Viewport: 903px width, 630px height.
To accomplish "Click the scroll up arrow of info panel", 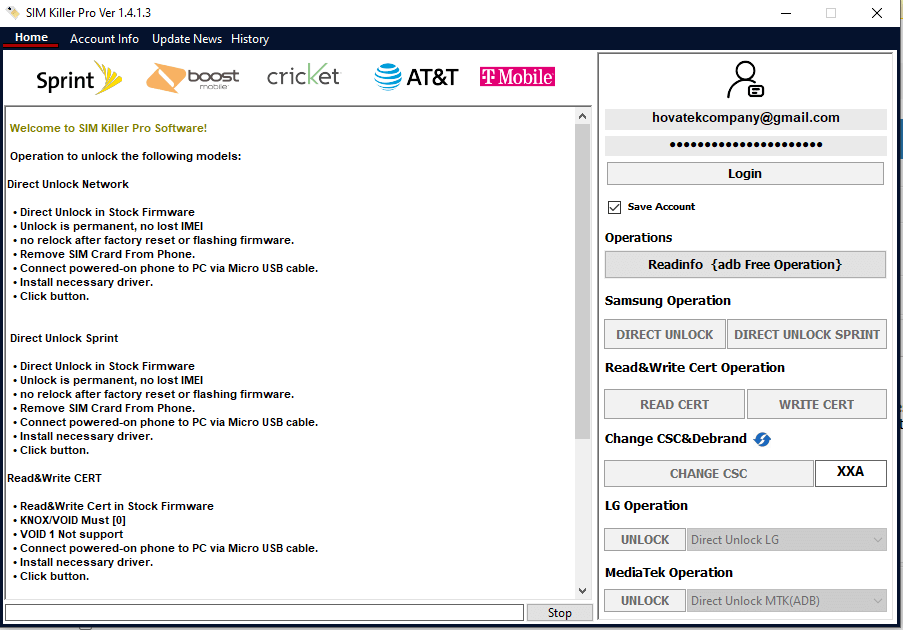I will (x=582, y=116).
